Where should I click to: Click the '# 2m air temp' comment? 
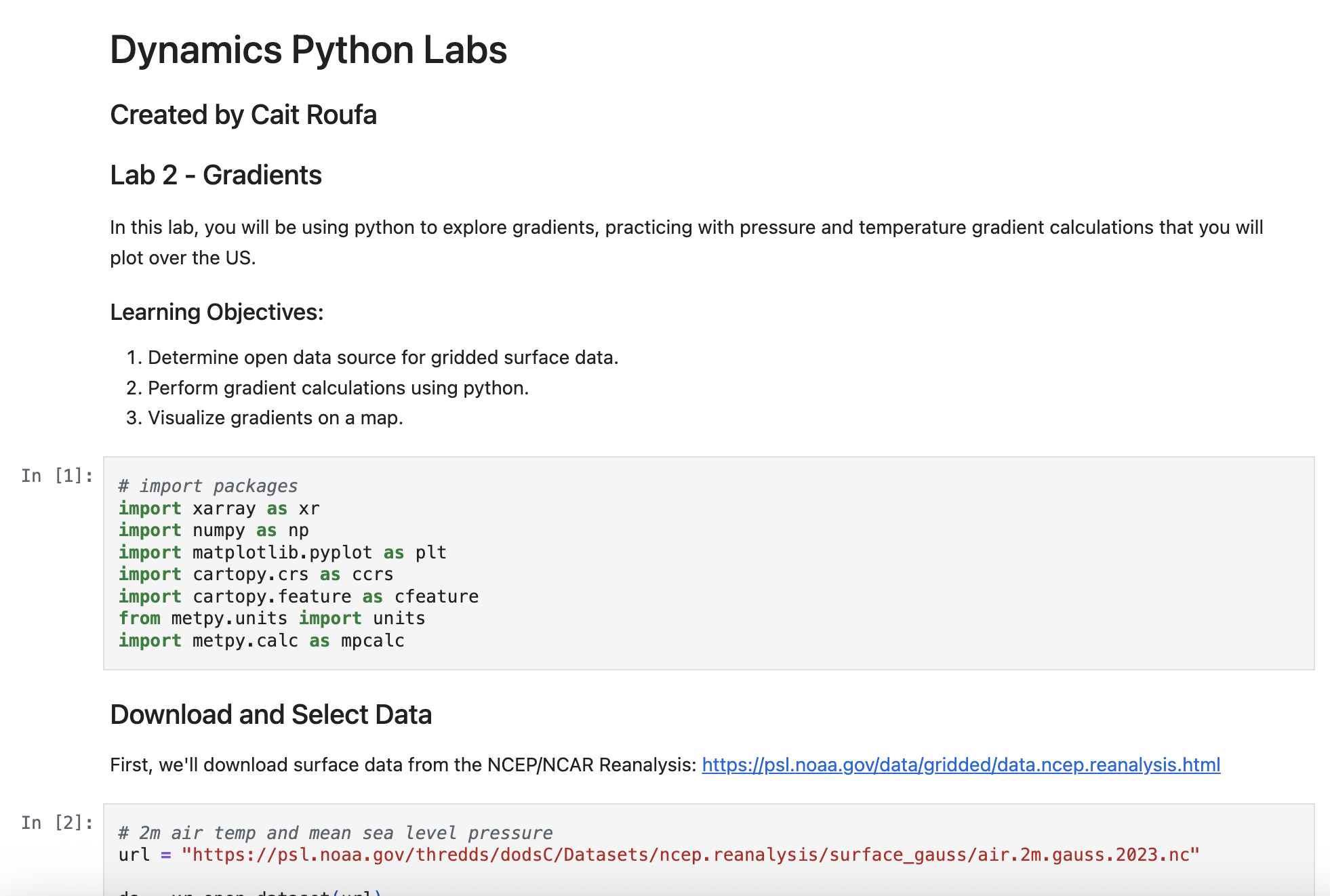(x=336, y=833)
